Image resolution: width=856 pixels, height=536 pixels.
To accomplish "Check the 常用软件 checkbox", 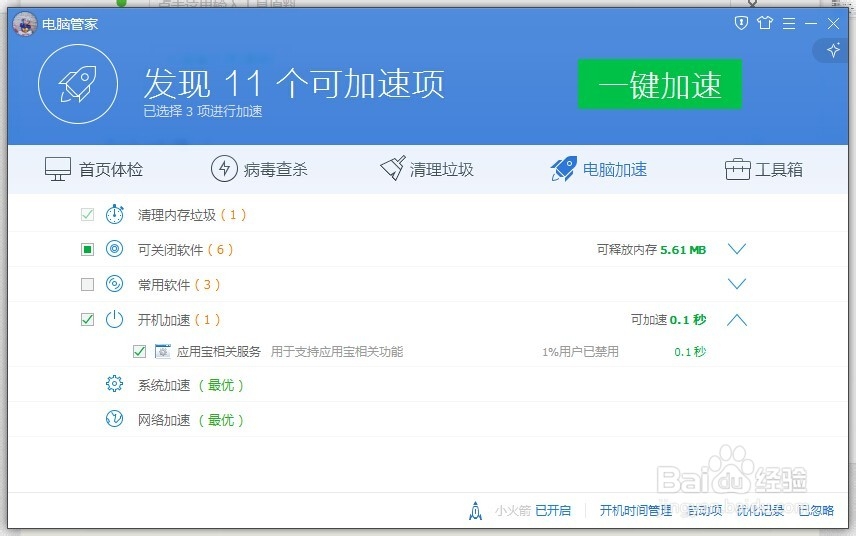I will tap(87, 284).
